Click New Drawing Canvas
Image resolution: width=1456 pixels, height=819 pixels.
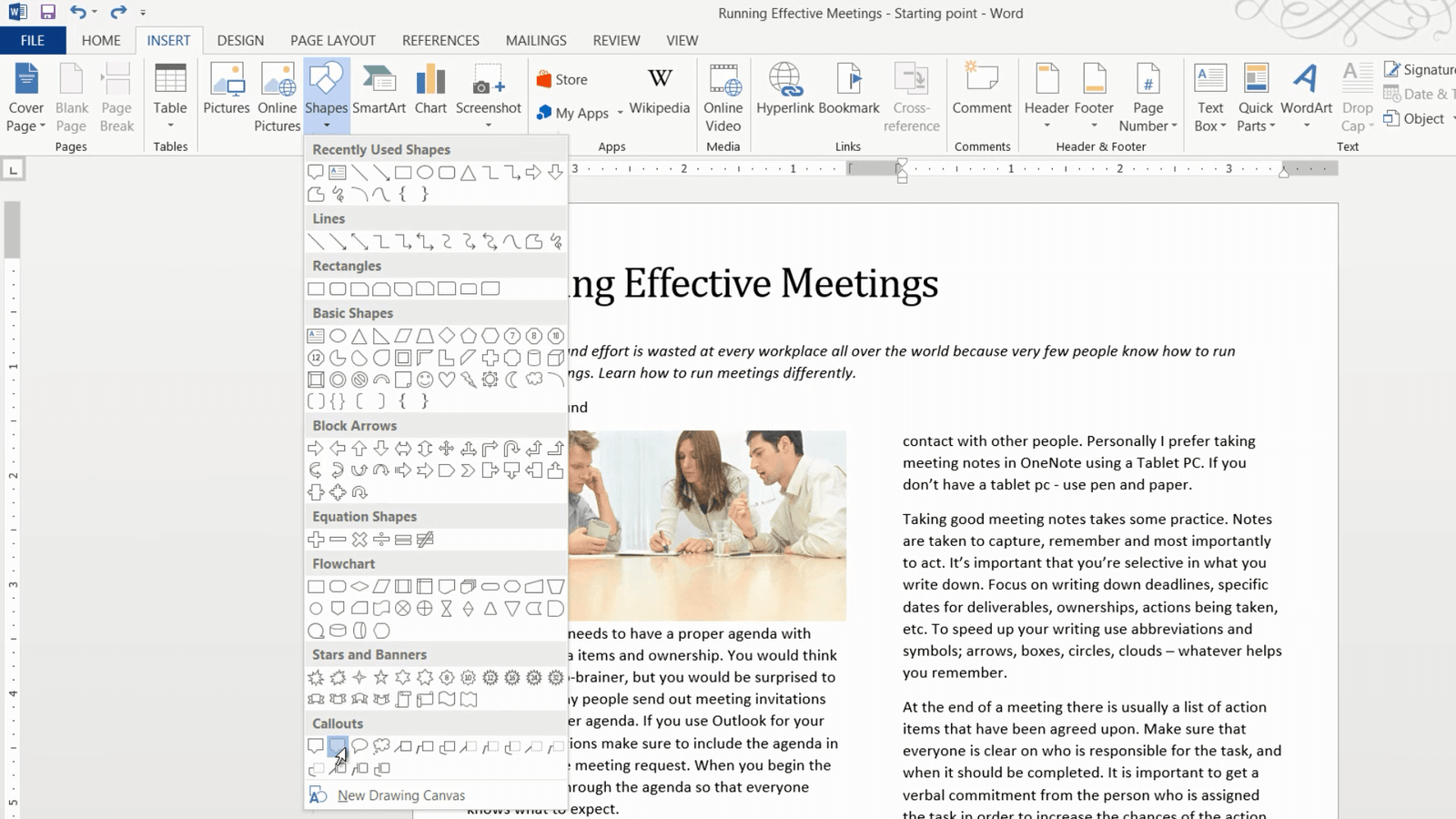click(x=401, y=794)
